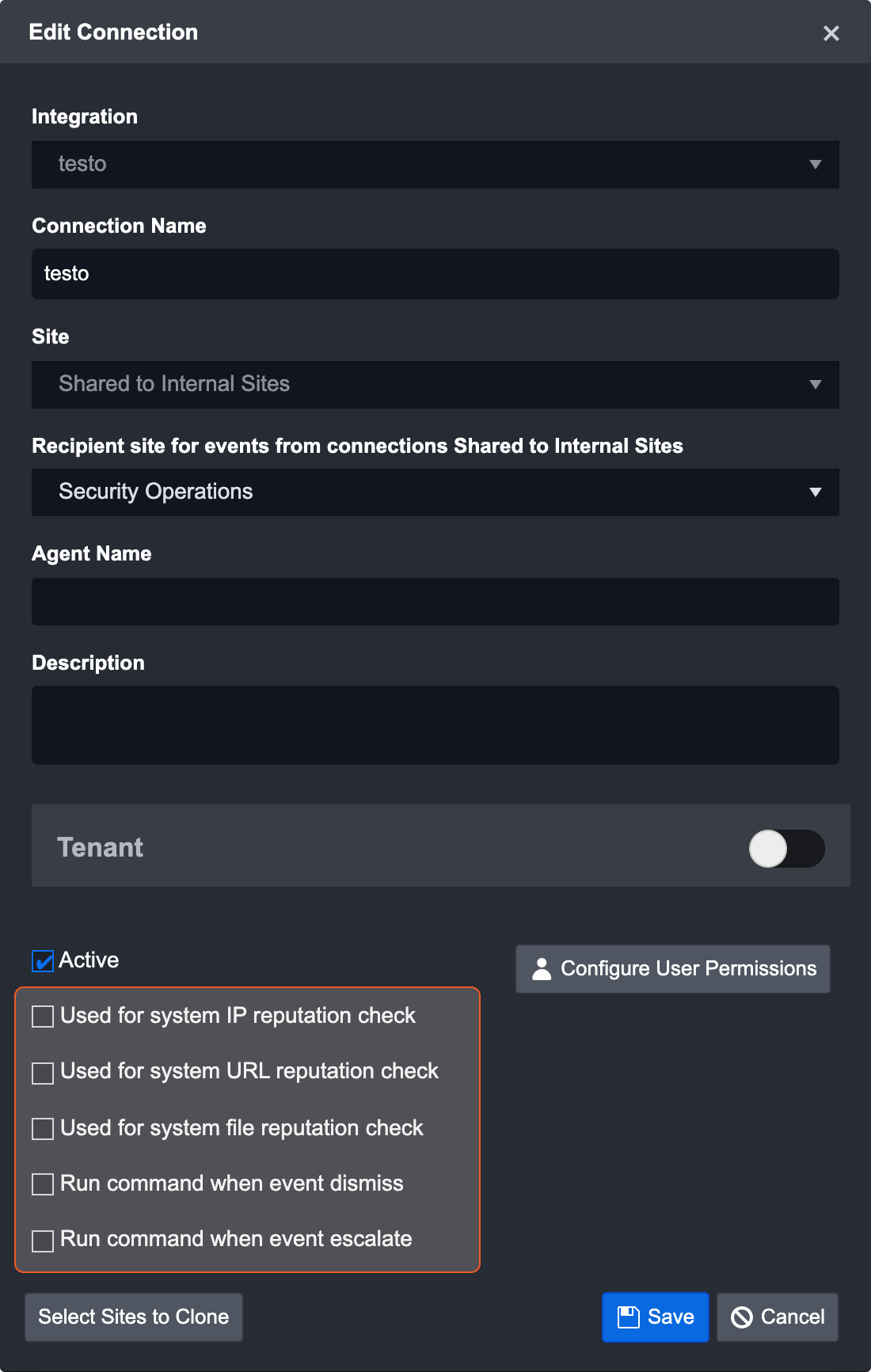Click Select Sites to Clone button

pyautogui.click(x=134, y=1317)
